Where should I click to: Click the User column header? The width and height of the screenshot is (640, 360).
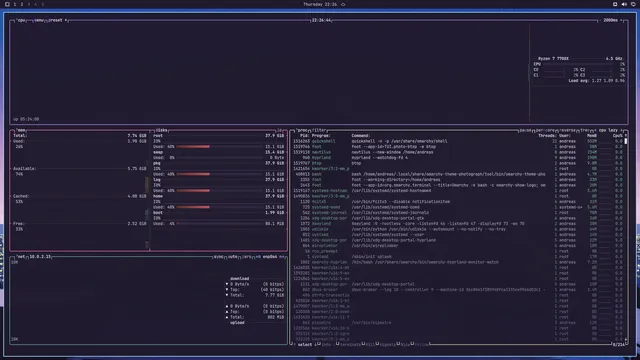point(565,136)
